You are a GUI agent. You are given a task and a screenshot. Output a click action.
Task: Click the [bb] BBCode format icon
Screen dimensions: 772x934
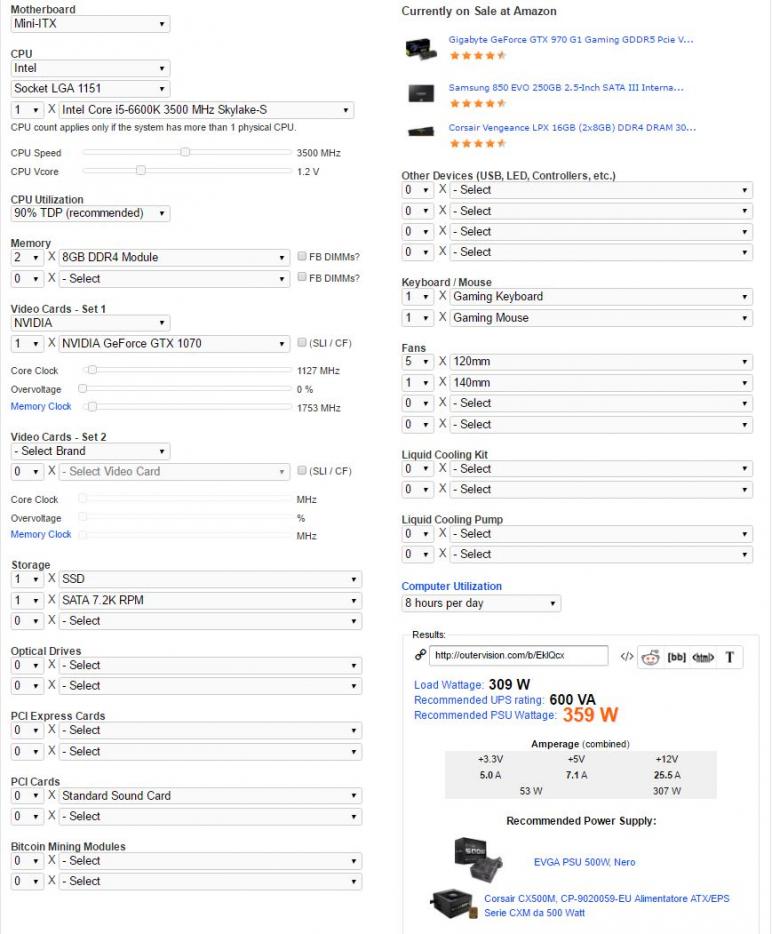[676, 657]
